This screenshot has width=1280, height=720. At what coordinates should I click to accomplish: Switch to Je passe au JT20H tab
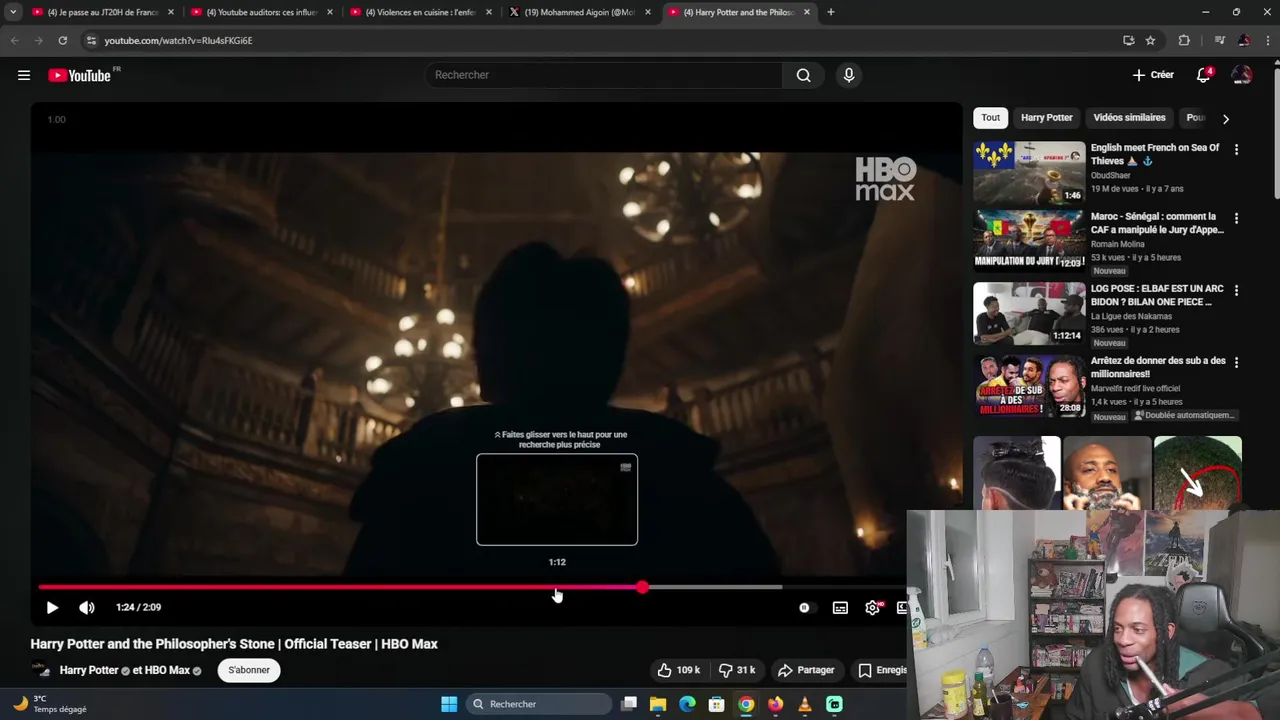[103, 12]
